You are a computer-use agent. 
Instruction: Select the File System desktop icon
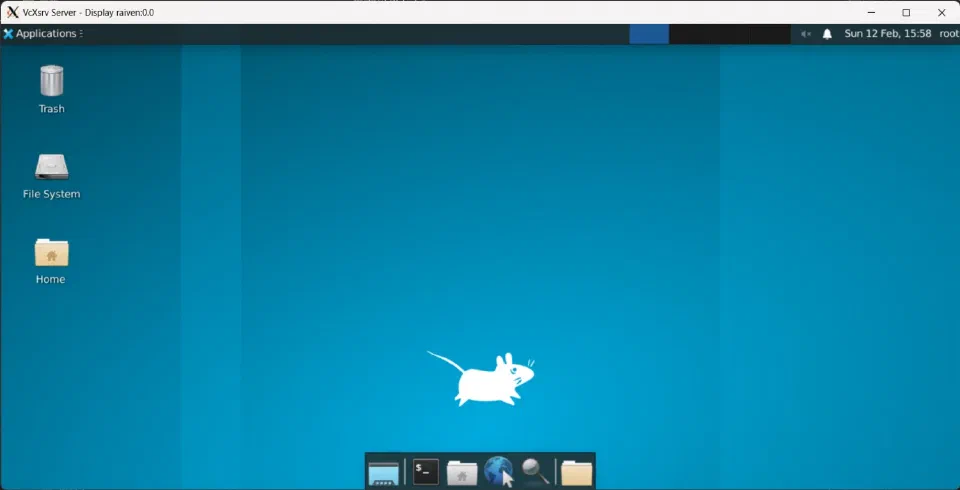click(x=51, y=176)
